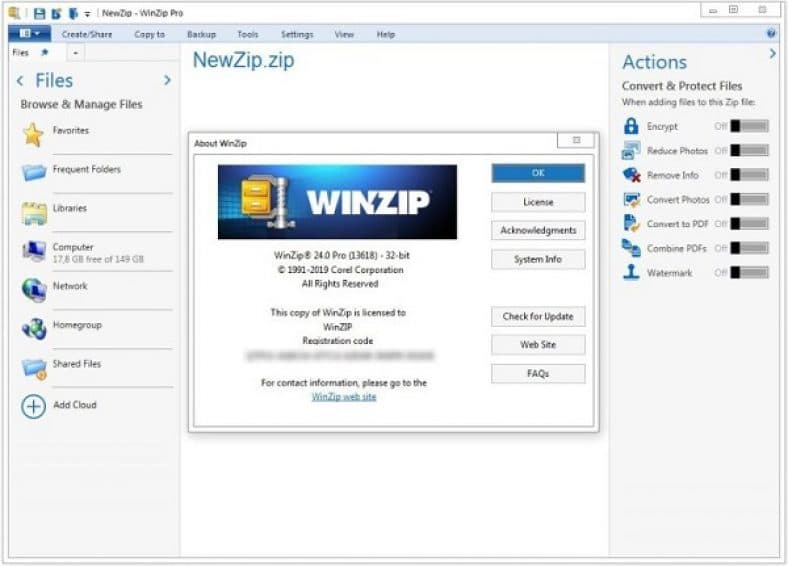Open the License button in About dialog

click(538, 202)
